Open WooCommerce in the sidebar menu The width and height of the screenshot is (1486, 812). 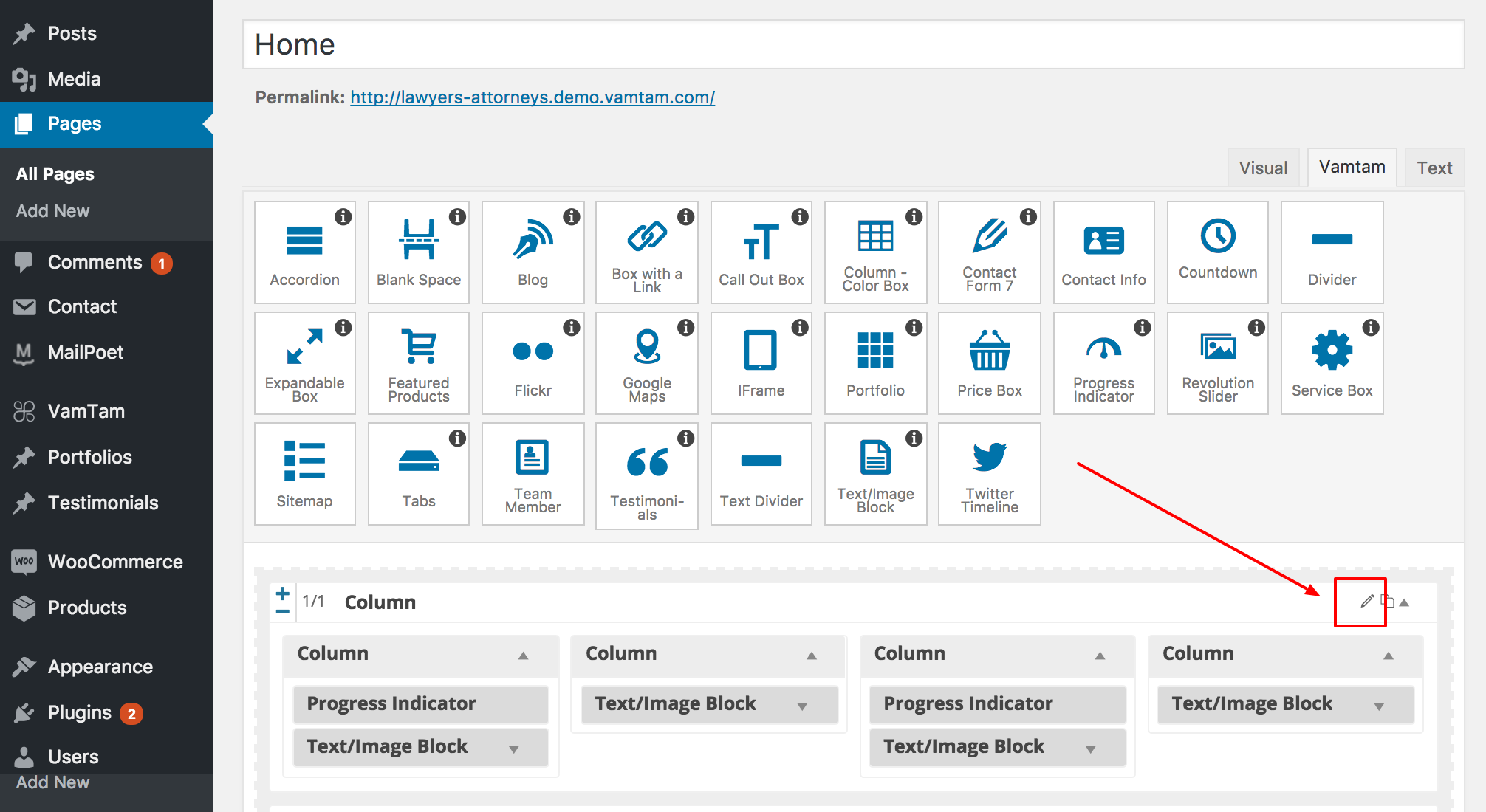pos(115,562)
